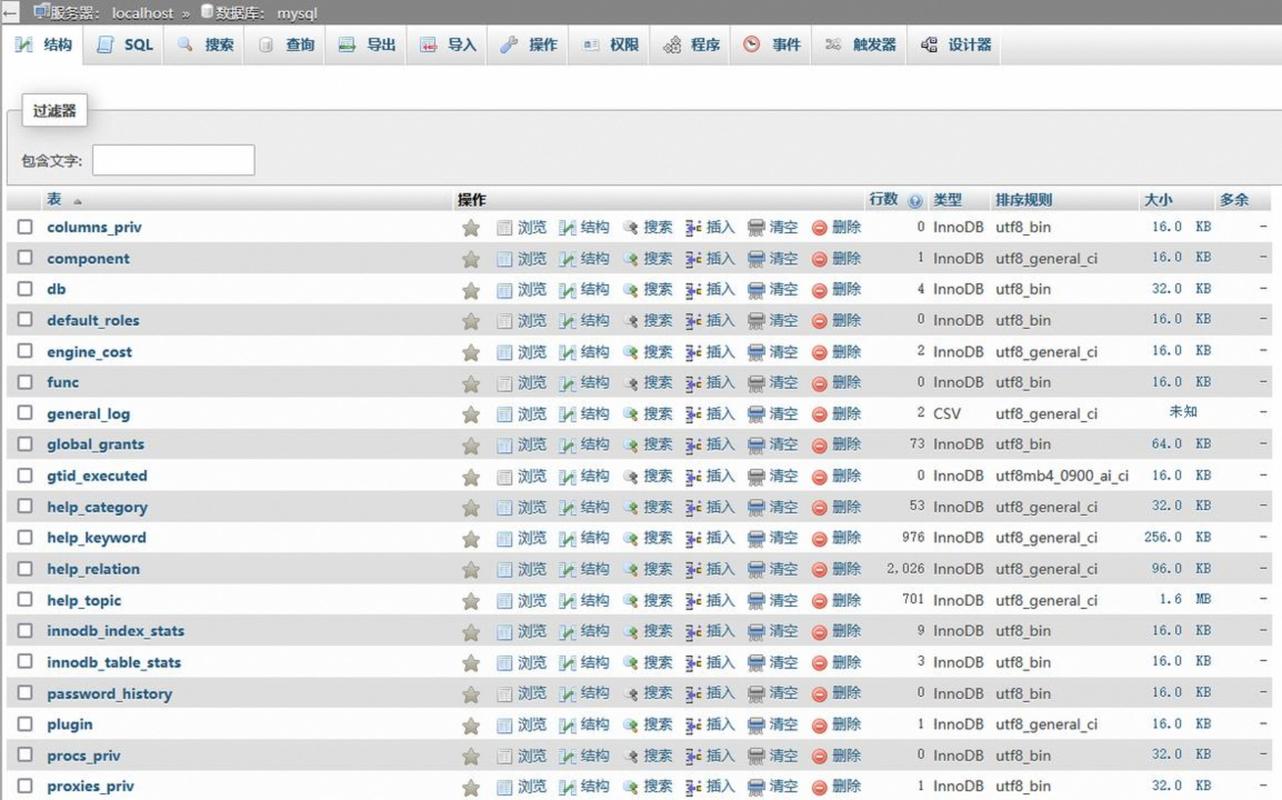The image size is (1282, 800).
Task: Star the help_topic table as favorite
Action: click(471, 600)
